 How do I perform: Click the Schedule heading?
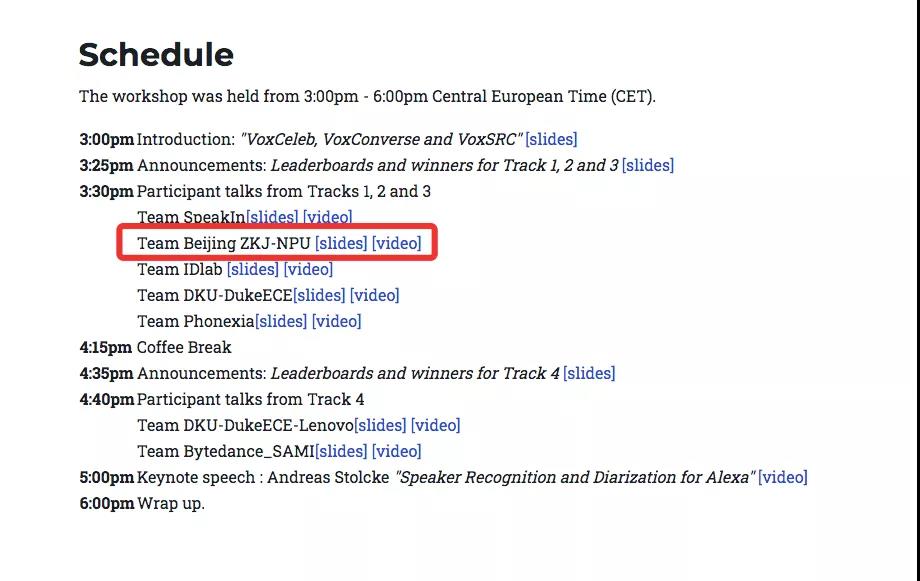pyautogui.click(x=156, y=54)
